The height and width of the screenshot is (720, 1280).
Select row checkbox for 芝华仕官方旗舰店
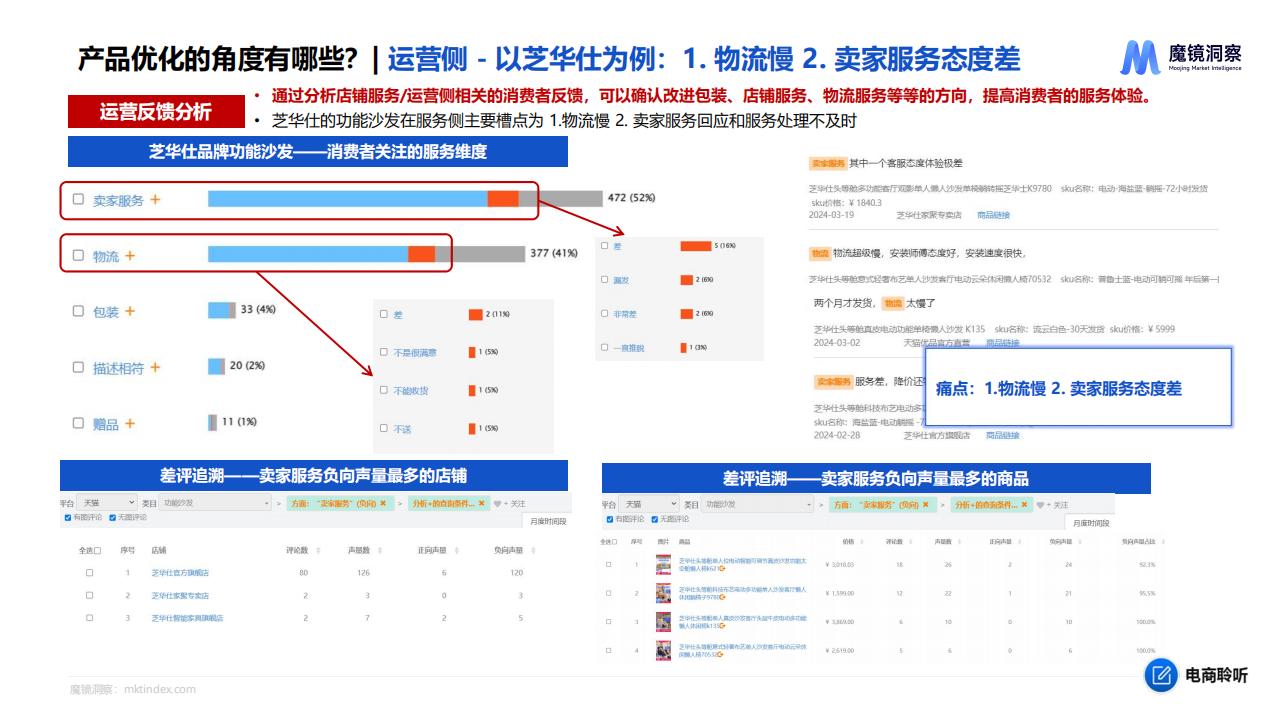[x=89, y=573]
